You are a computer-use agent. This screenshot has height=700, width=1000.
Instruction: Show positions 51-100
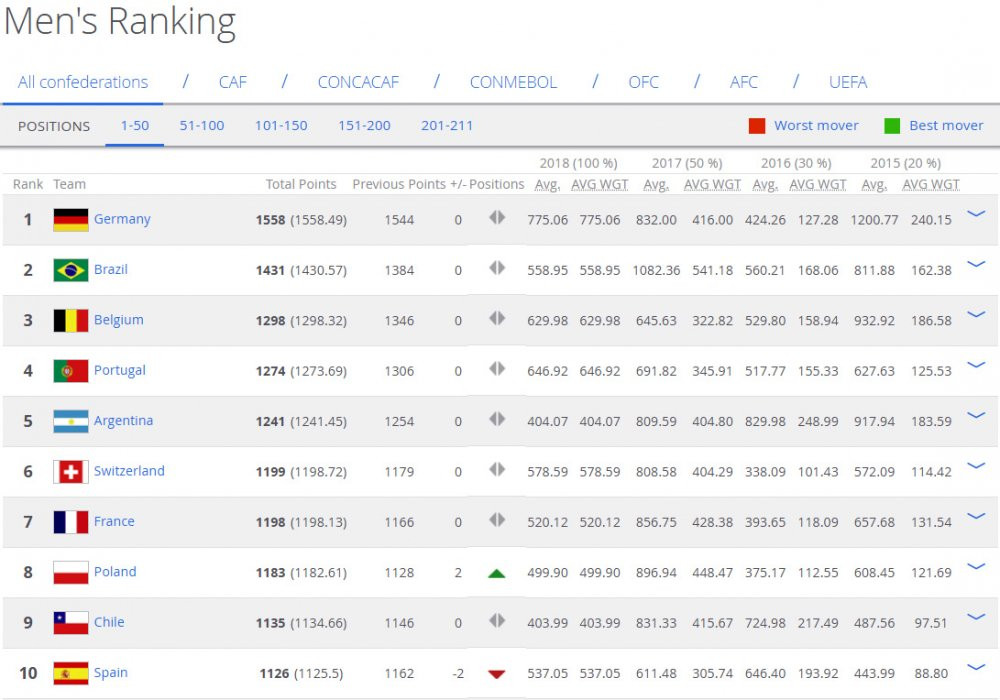tap(202, 126)
